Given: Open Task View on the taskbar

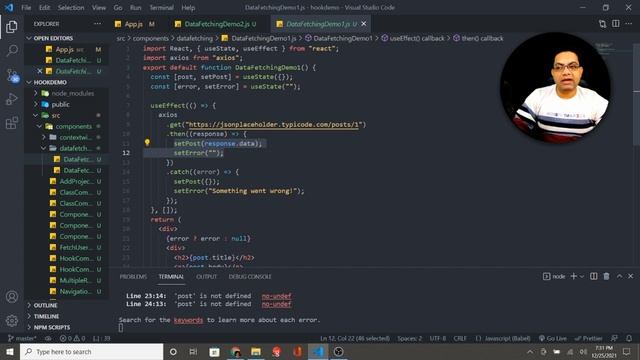Looking at the screenshot, I should [193, 351].
